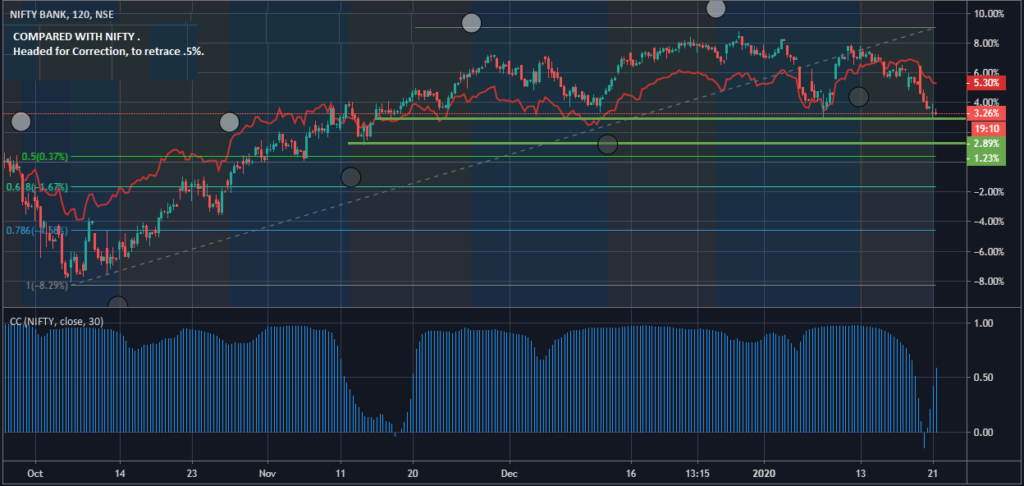Select the 'Headed for Correction' annotation line
This screenshot has height=486, width=1024.
click(108, 51)
